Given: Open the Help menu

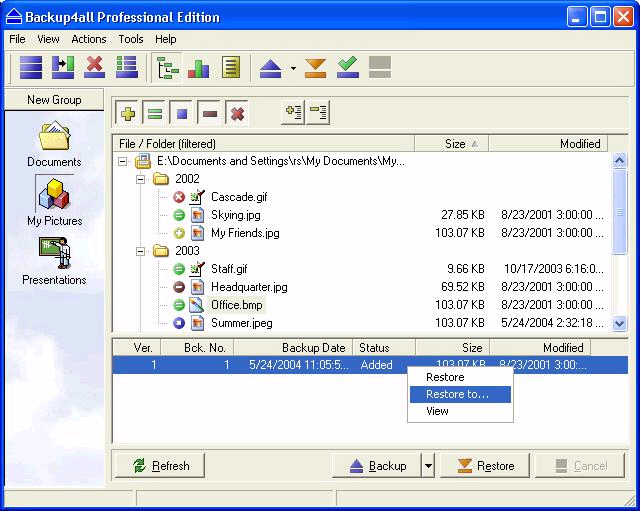Looking at the screenshot, I should (166, 39).
